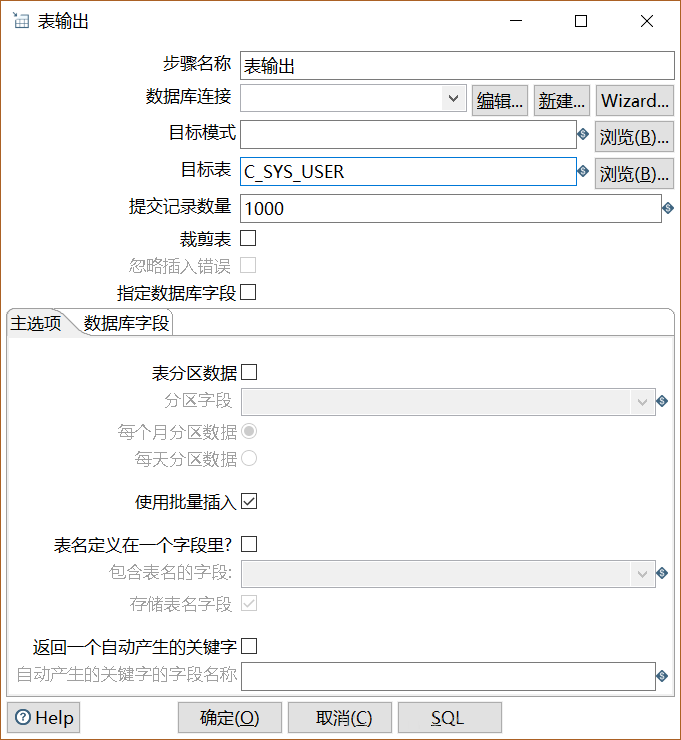The width and height of the screenshot is (681, 740).
Task: Click the 提交记录数量 field showing 1000
Action: click(451, 208)
